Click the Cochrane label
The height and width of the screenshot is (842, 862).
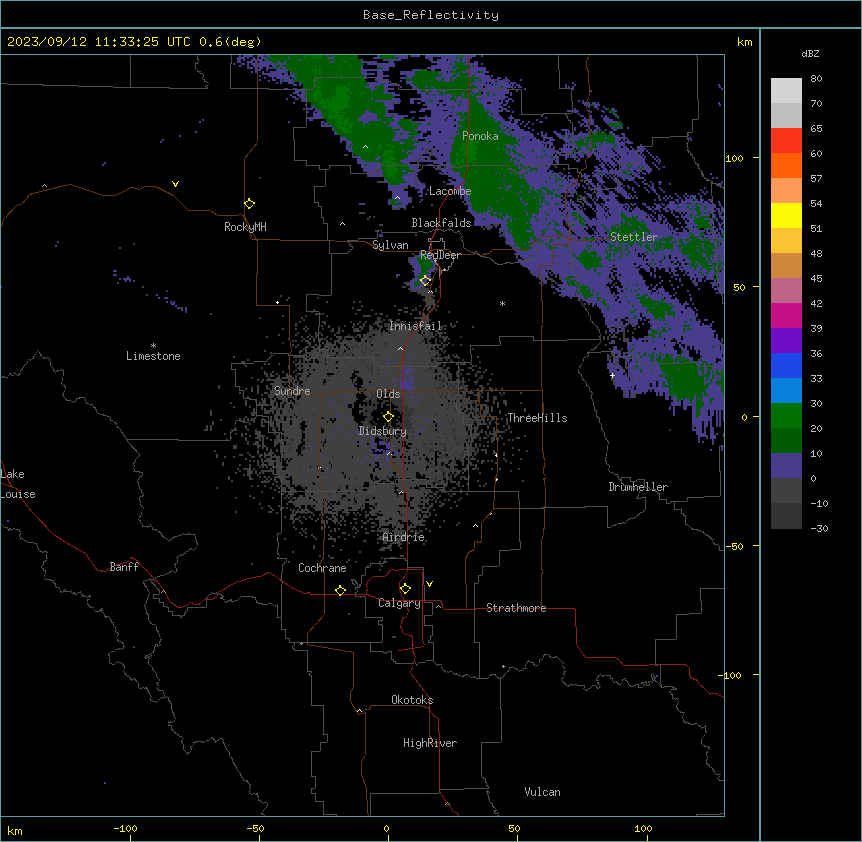tap(322, 568)
